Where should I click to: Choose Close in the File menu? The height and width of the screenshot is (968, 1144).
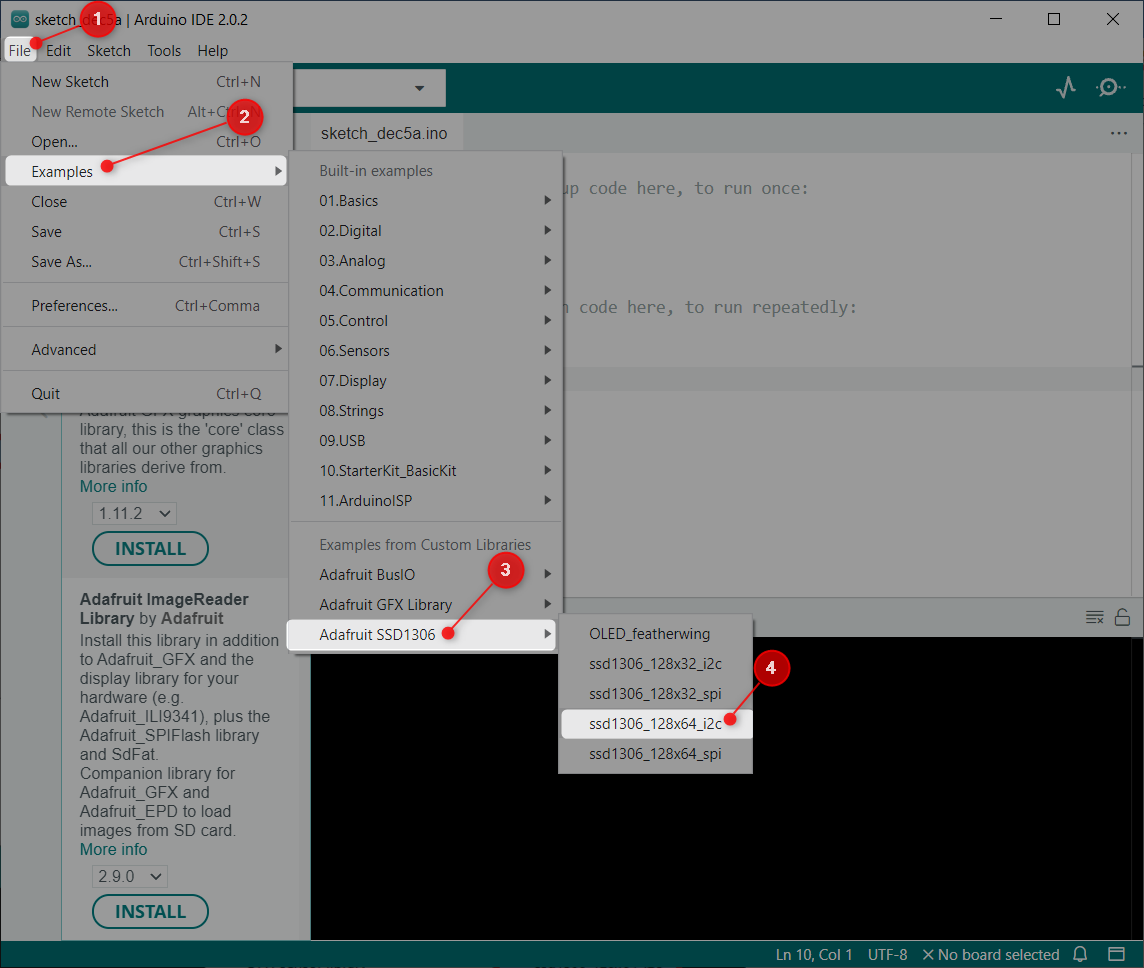pyautogui.click(x=146, y=201)
